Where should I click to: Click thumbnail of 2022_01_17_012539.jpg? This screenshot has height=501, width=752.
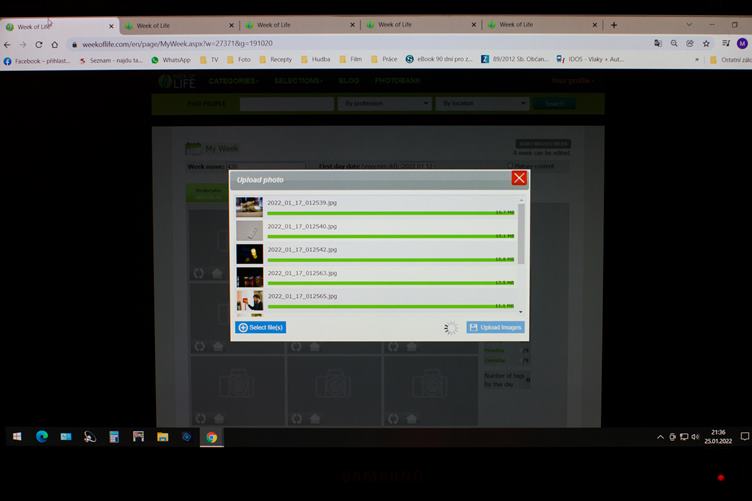tap(249, 206)
